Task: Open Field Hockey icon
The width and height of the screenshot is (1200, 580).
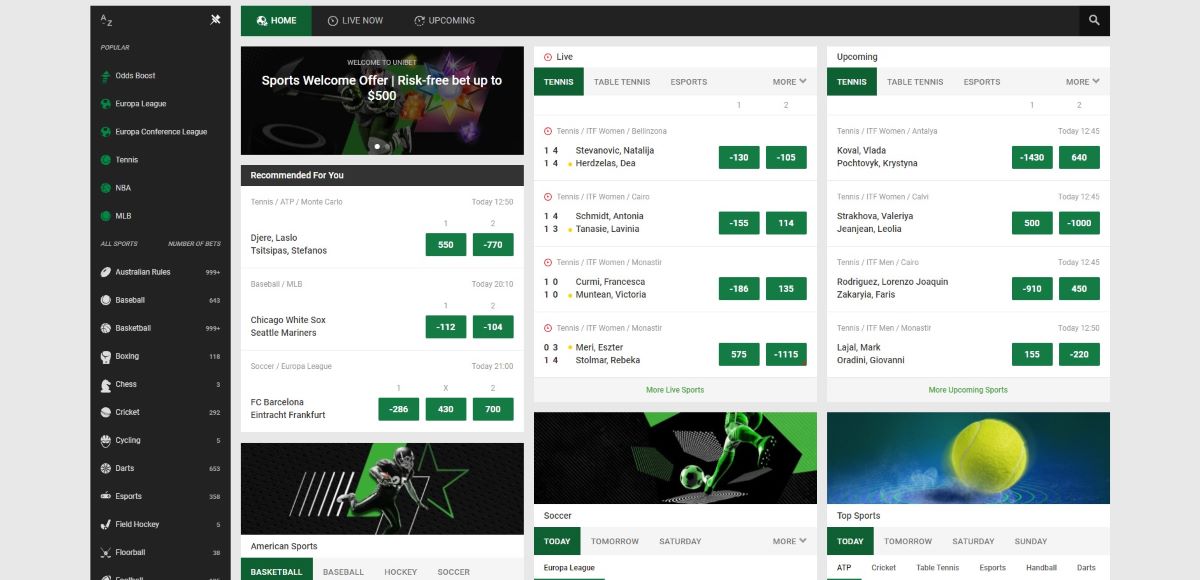Action: (106, 524)
